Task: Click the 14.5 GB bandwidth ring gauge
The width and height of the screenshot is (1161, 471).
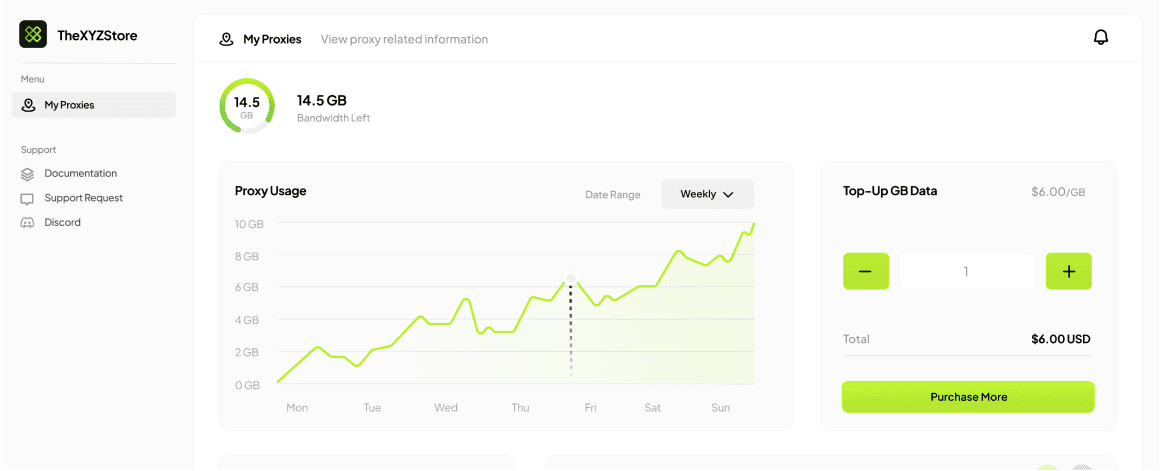Action: (x=246, y=106)
